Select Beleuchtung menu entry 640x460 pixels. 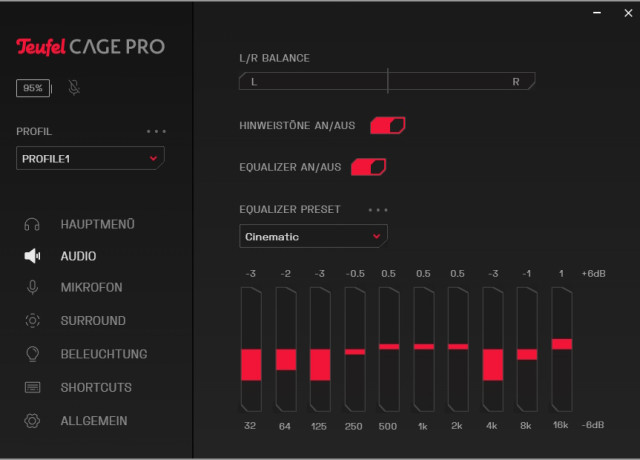[x=103, y=354]
